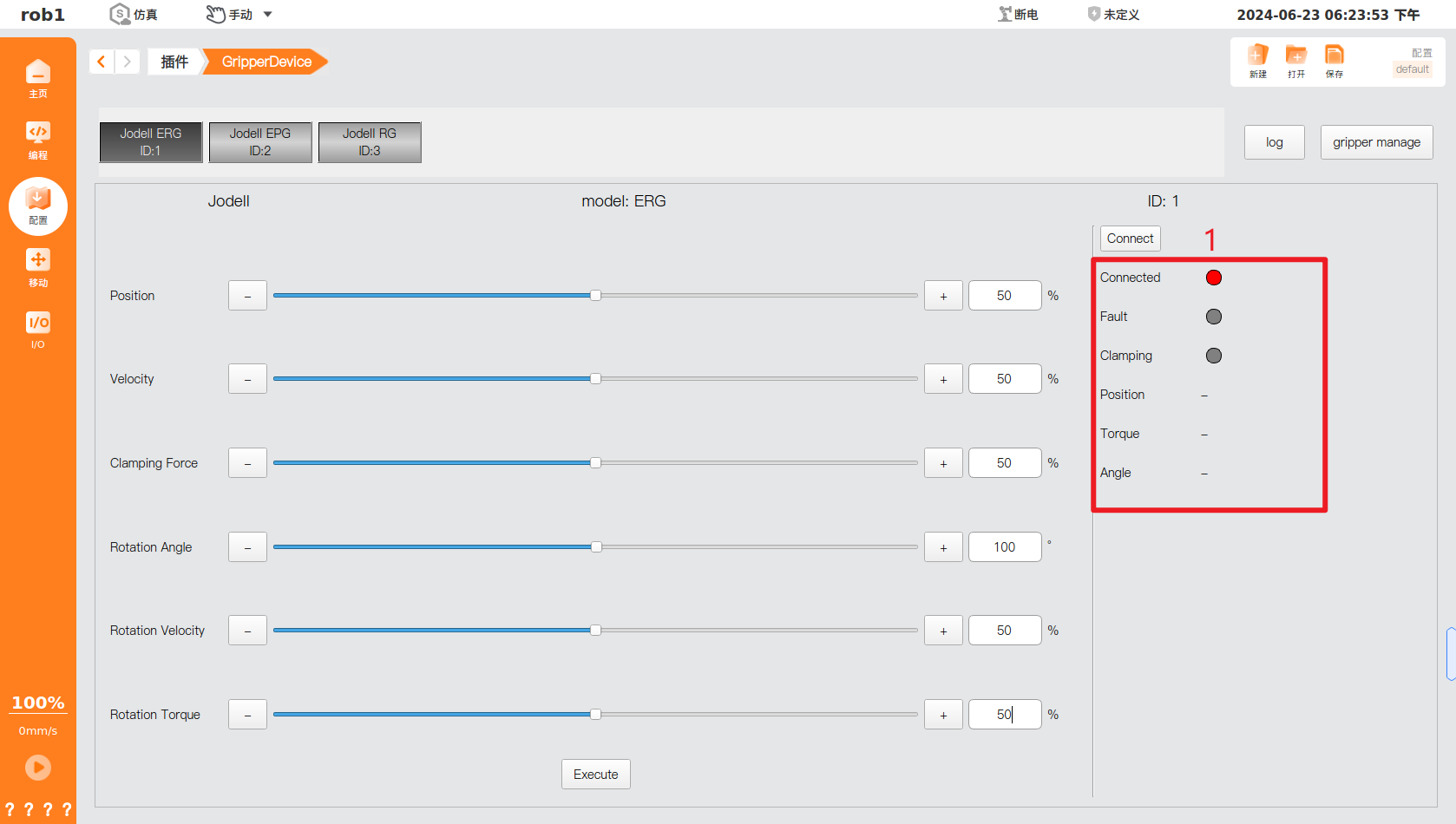Switch to the Jodell EPG ID:2 tab

point(259,141)
